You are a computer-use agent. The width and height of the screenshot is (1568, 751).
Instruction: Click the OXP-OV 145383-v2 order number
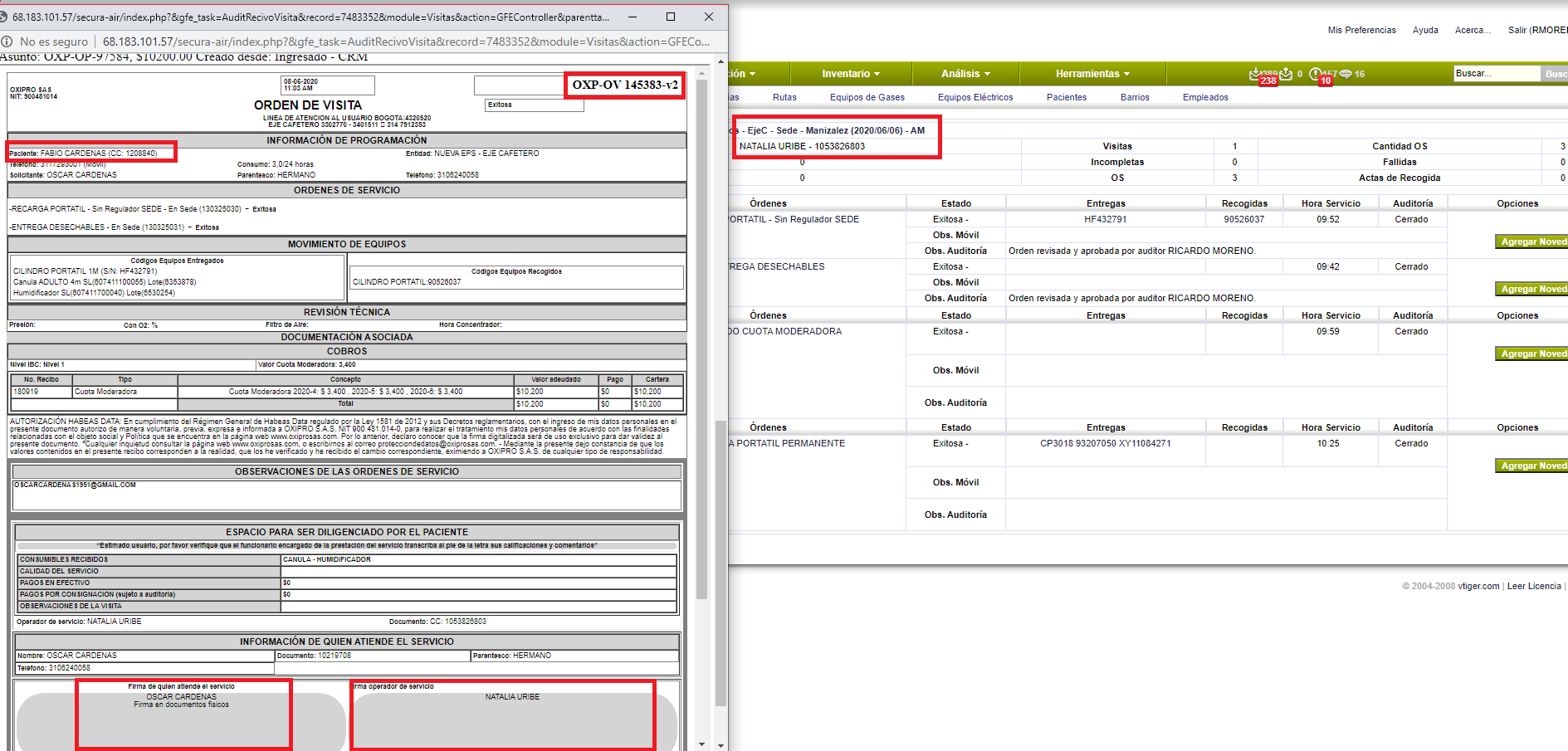tap(625, 85)
